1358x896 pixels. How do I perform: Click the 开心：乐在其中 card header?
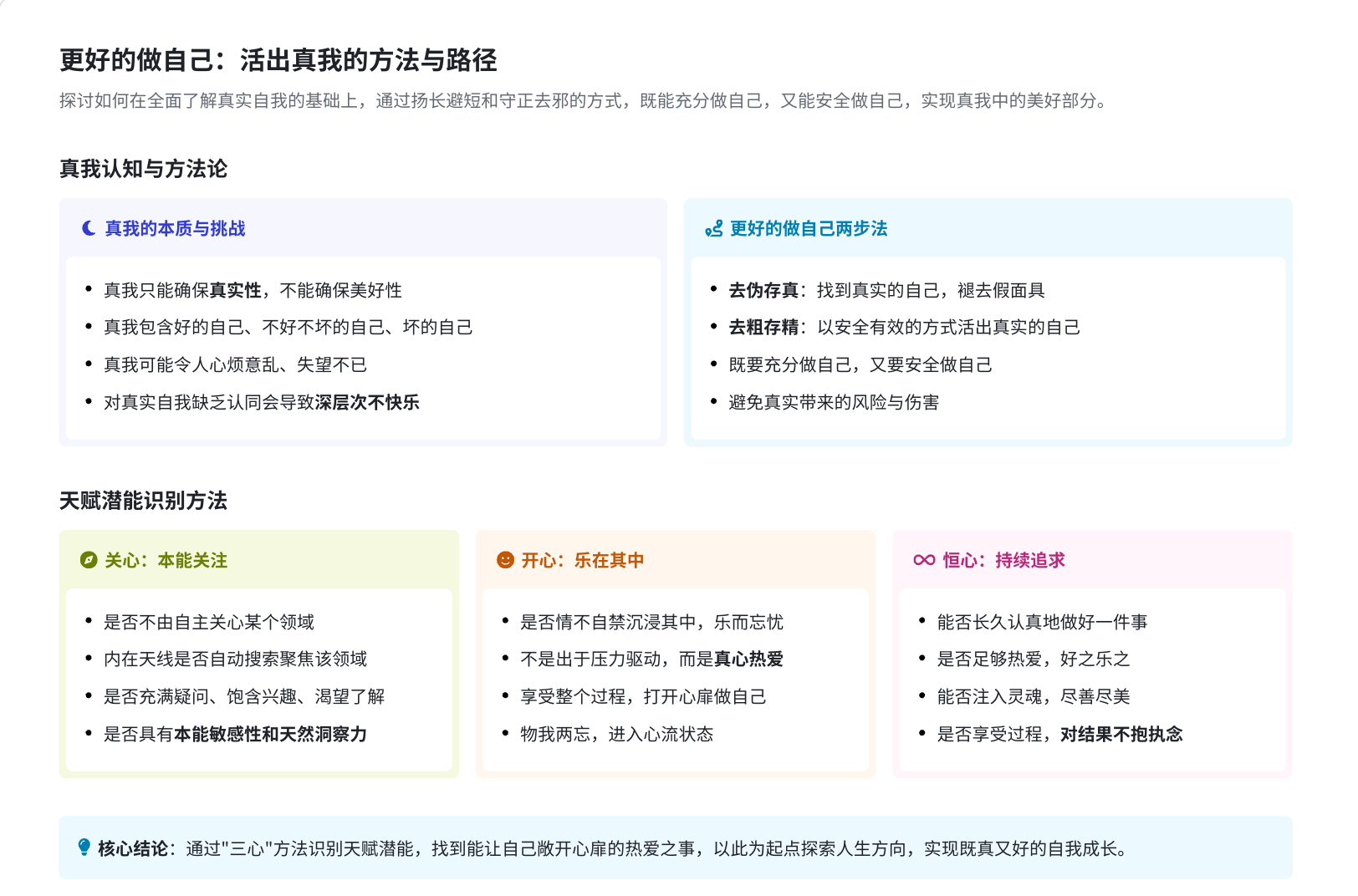tap(582, 560)
